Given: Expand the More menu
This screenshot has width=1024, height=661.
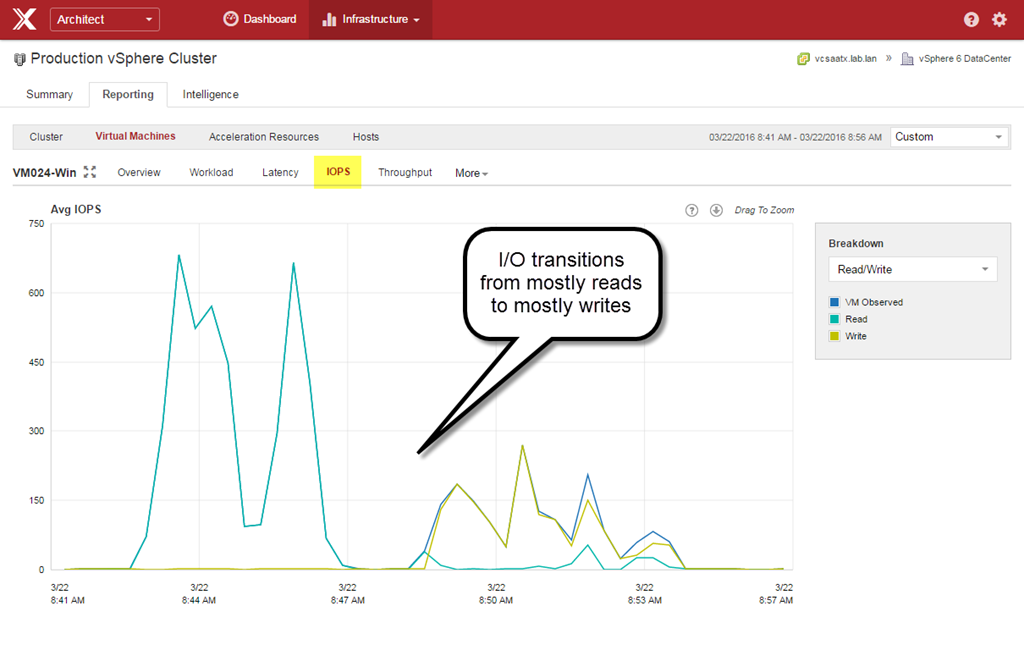Looking at the screenshot, I should (x=471, y=173).
